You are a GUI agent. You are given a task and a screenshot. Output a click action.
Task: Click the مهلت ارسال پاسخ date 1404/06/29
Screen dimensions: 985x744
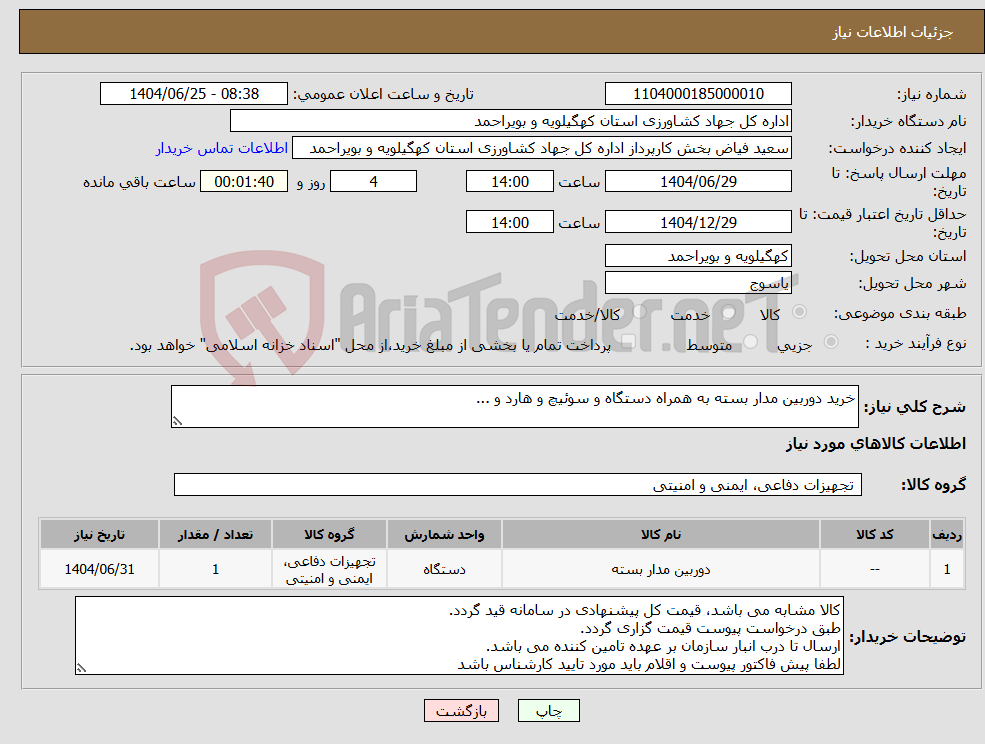(x=698, y=181)
